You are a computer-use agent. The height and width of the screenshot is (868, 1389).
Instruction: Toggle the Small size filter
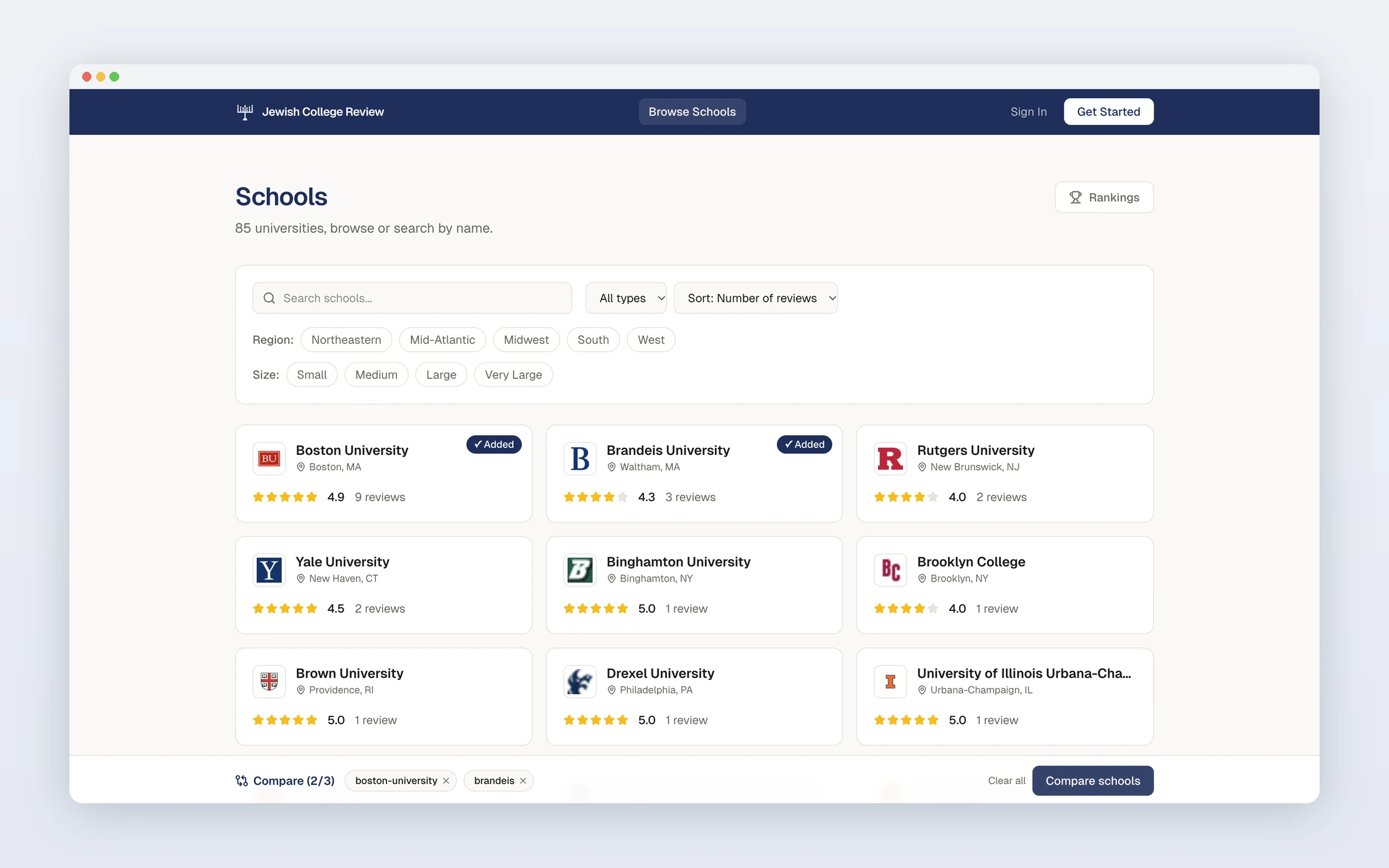point(312,374)
